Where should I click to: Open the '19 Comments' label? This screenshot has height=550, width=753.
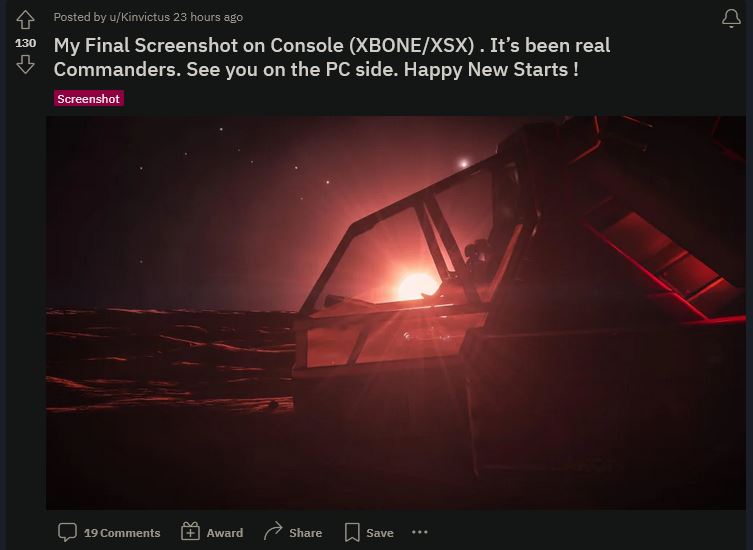tap(122, 533)
